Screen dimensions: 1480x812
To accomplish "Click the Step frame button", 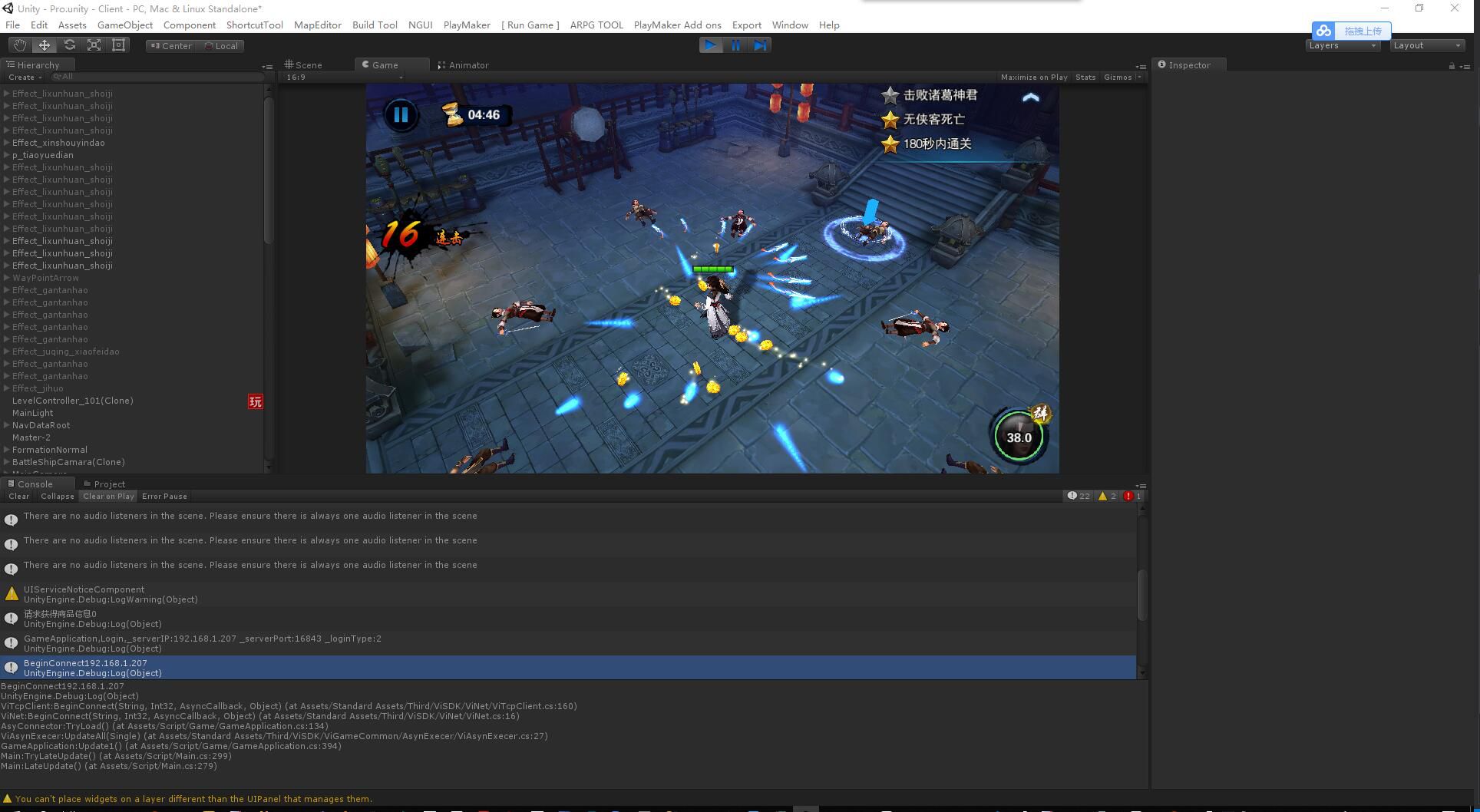I will [760, 45].
